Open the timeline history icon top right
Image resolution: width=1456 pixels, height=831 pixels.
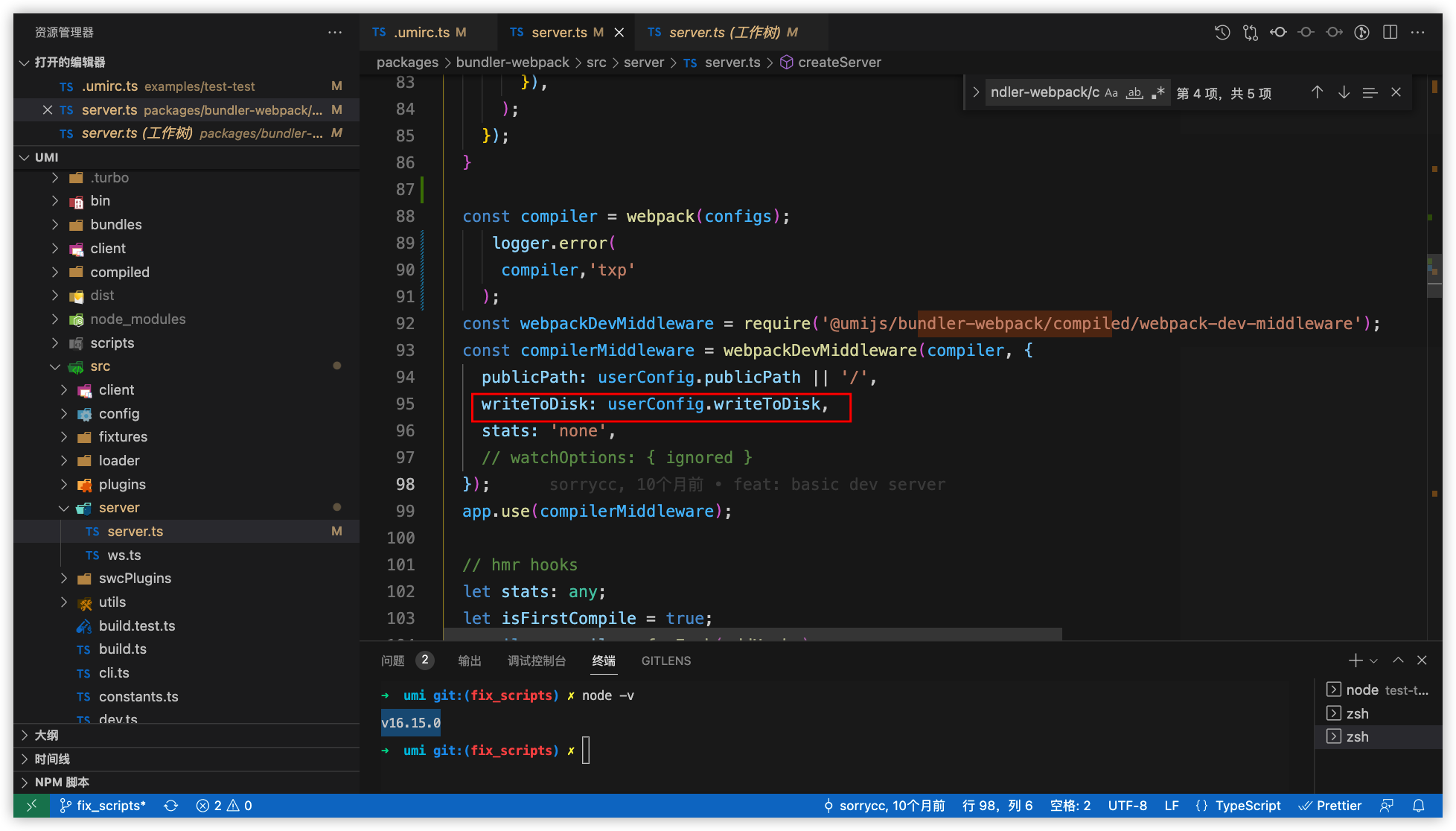point(1222,32)
